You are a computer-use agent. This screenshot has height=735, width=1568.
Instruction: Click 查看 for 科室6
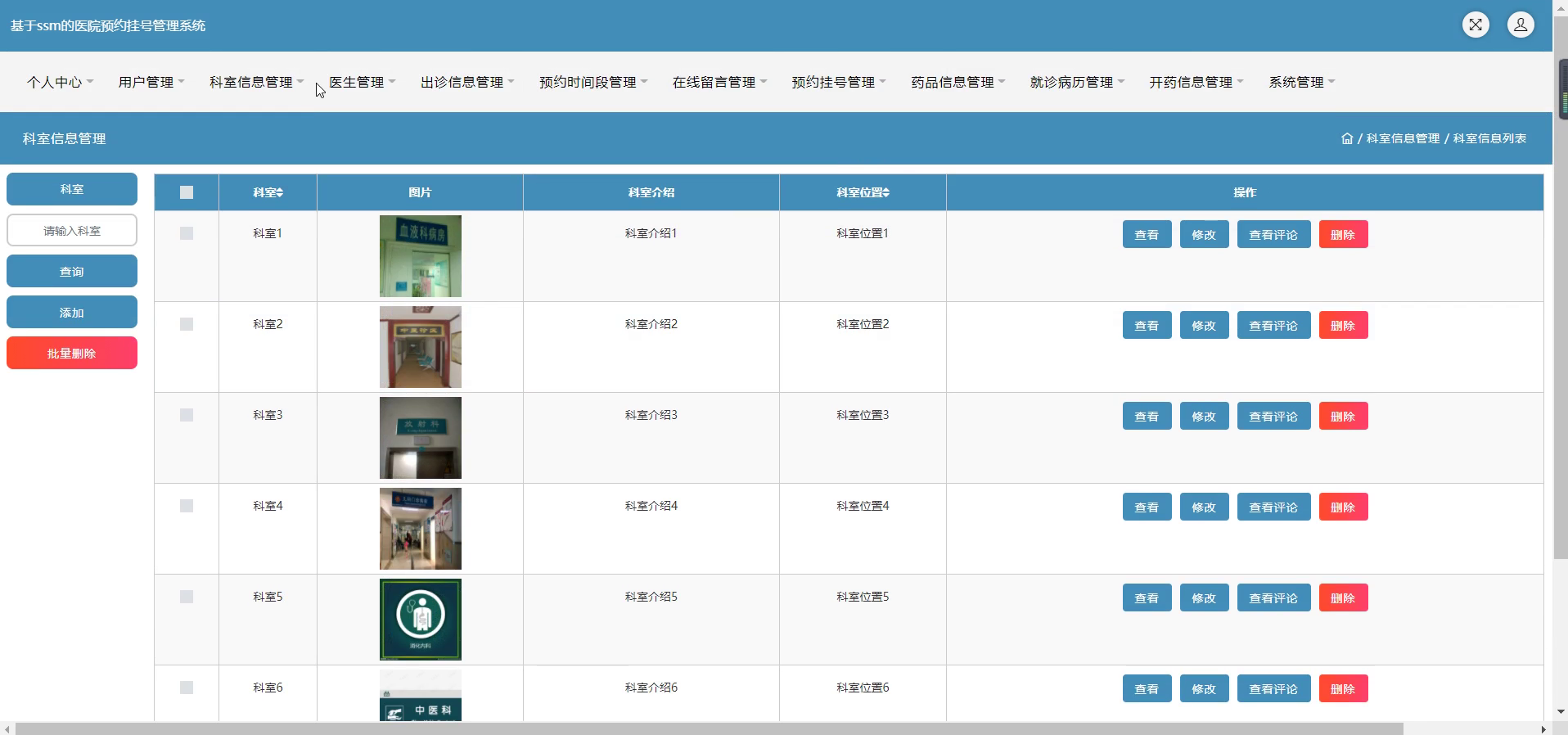(x=1147, y=688)
